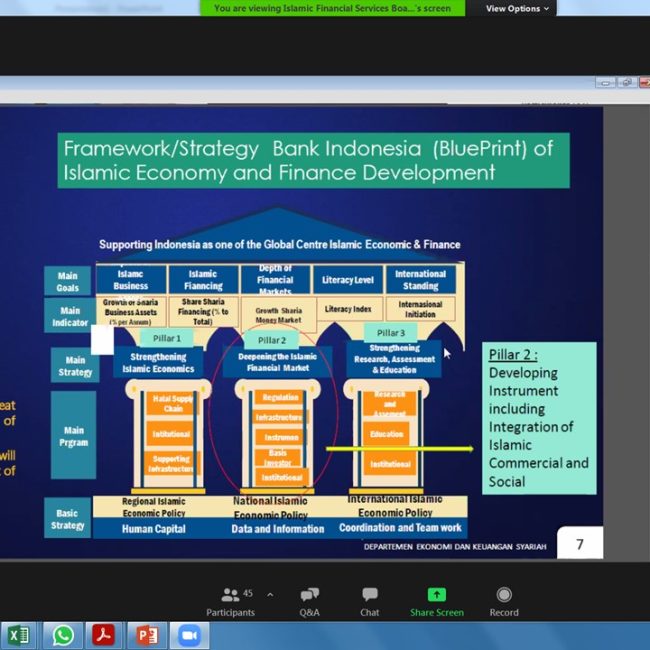Click 'Deepening the Islamic Financial Market' box
The width and height of the screenshot is (650, 650).
point(277,362)
